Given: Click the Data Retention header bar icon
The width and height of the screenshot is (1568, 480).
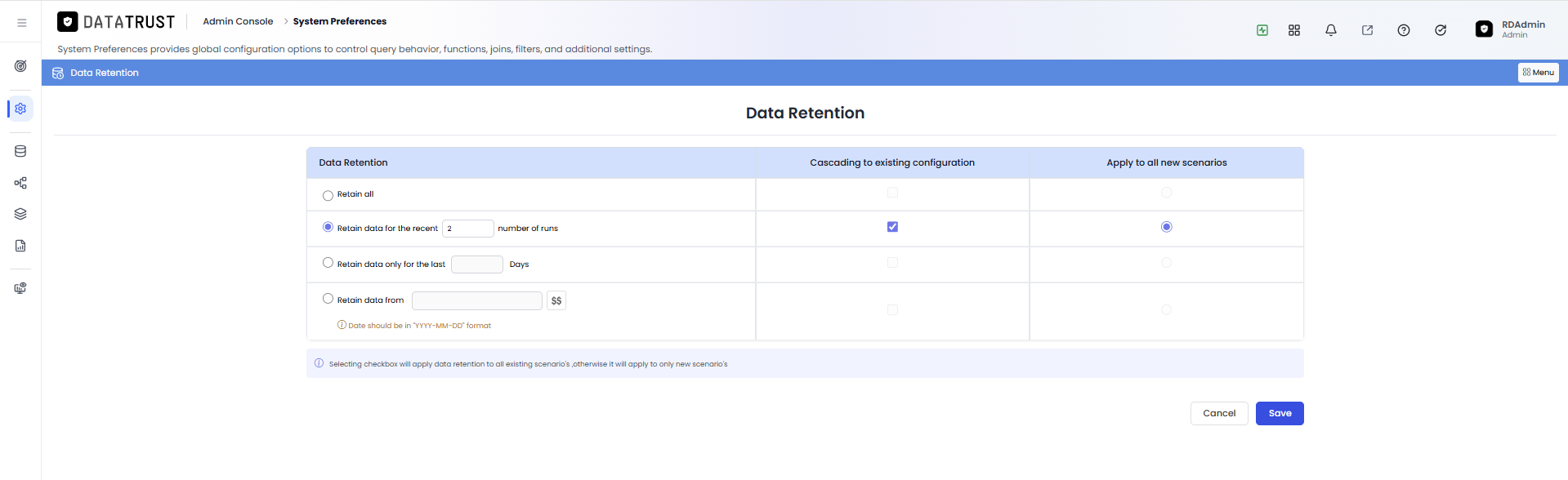Looking at the screenshot, I should (58, 73).
